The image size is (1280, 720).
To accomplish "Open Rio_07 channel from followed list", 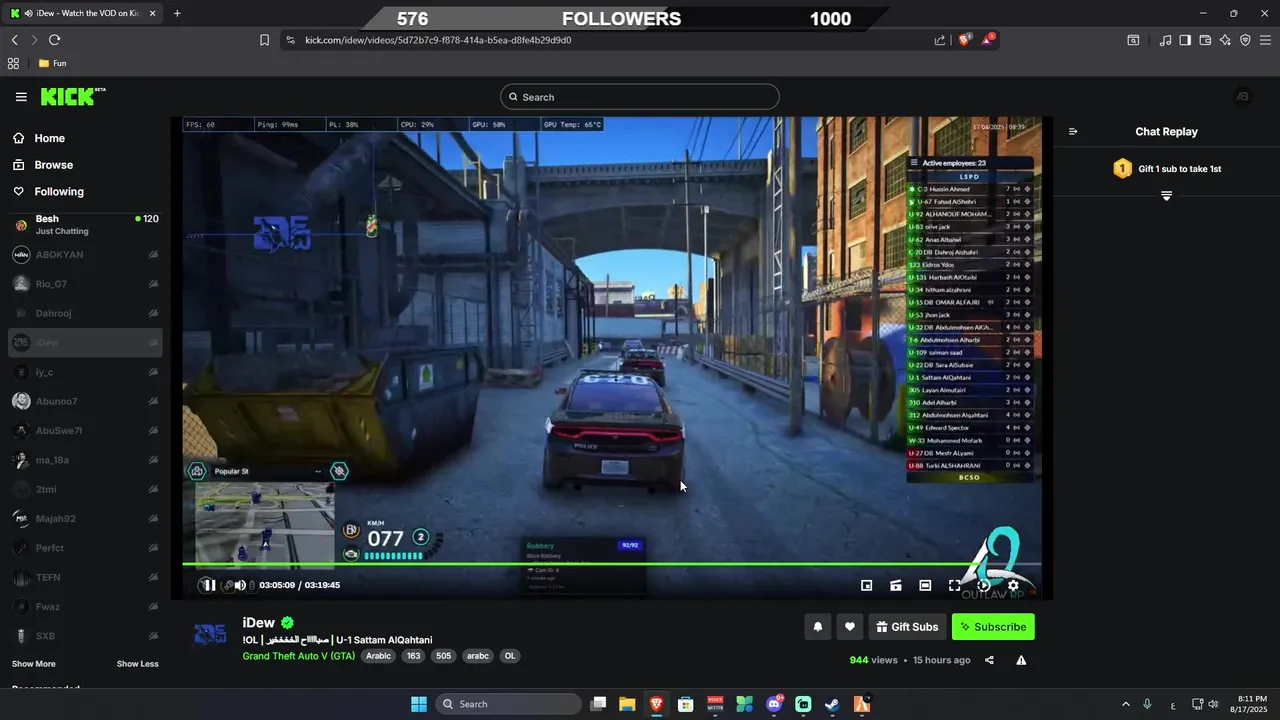I will point(85,284).
